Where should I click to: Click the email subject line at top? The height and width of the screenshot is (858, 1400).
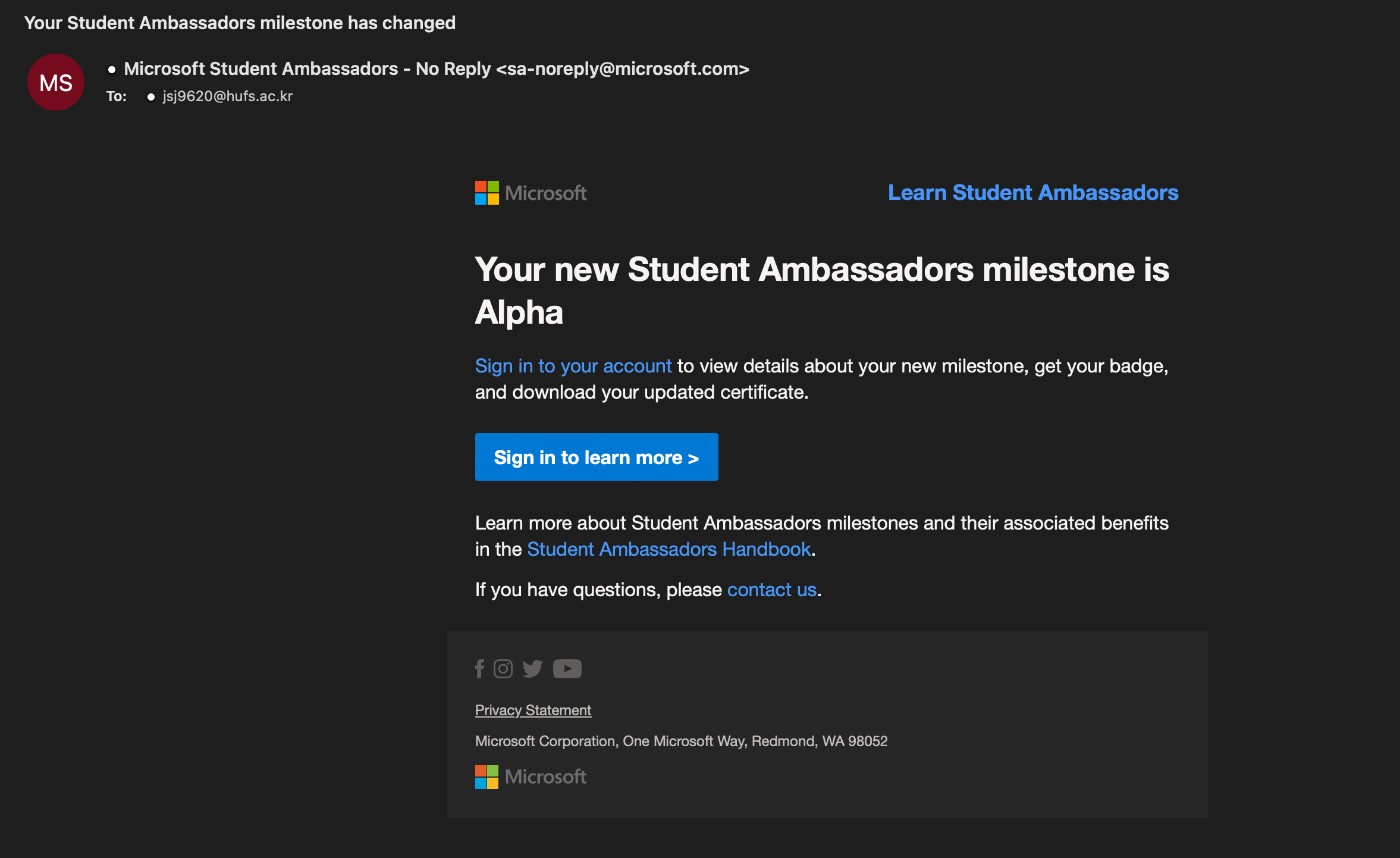tap(240, 23)
